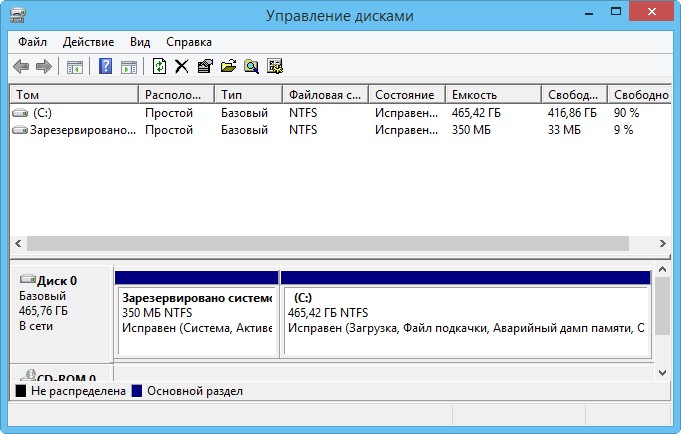Click the drive icon of (C:) row
The image size is (681, 434).
[x=20, y=113]
